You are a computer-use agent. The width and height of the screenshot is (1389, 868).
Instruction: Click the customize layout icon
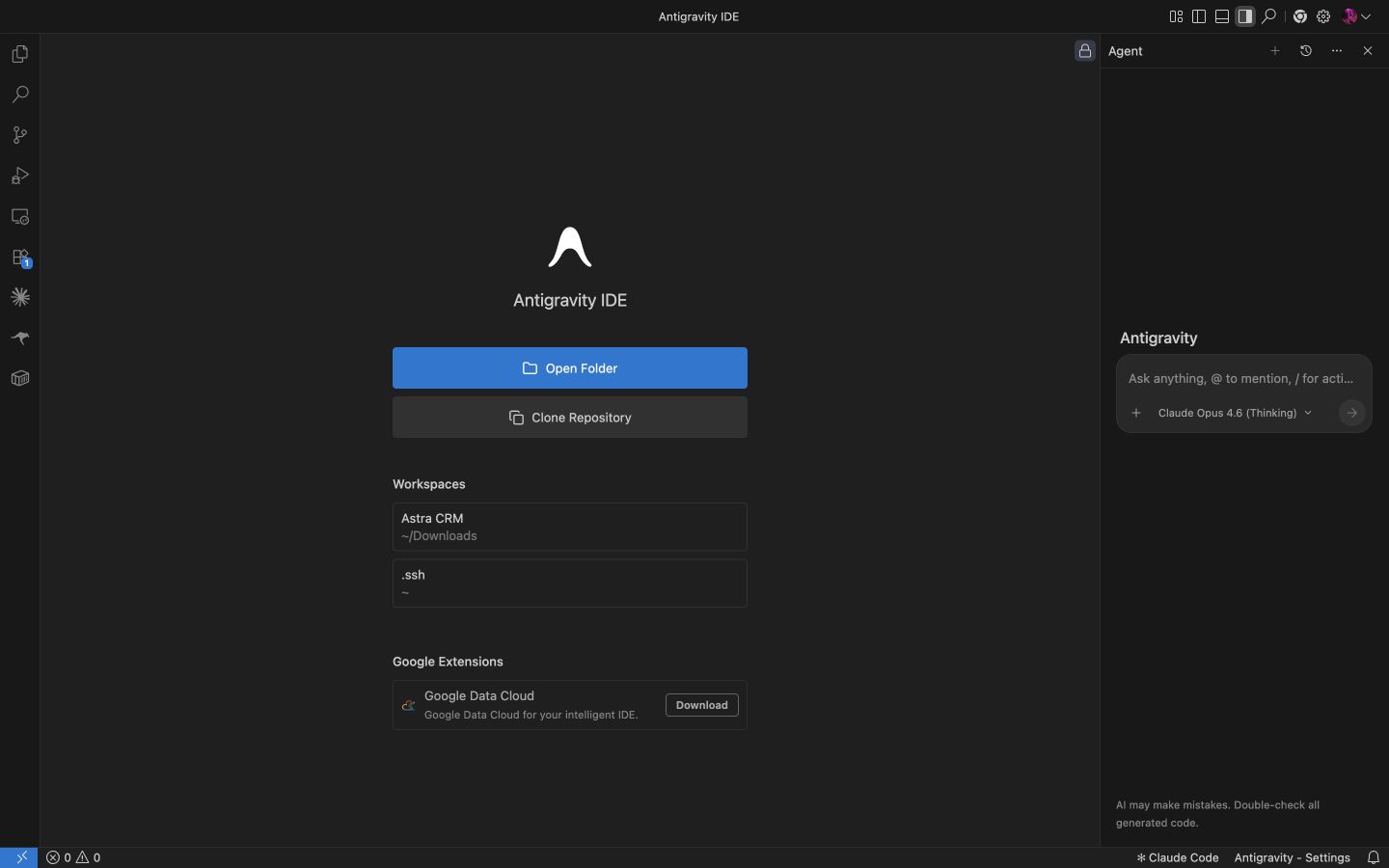tap(1176, 16)
